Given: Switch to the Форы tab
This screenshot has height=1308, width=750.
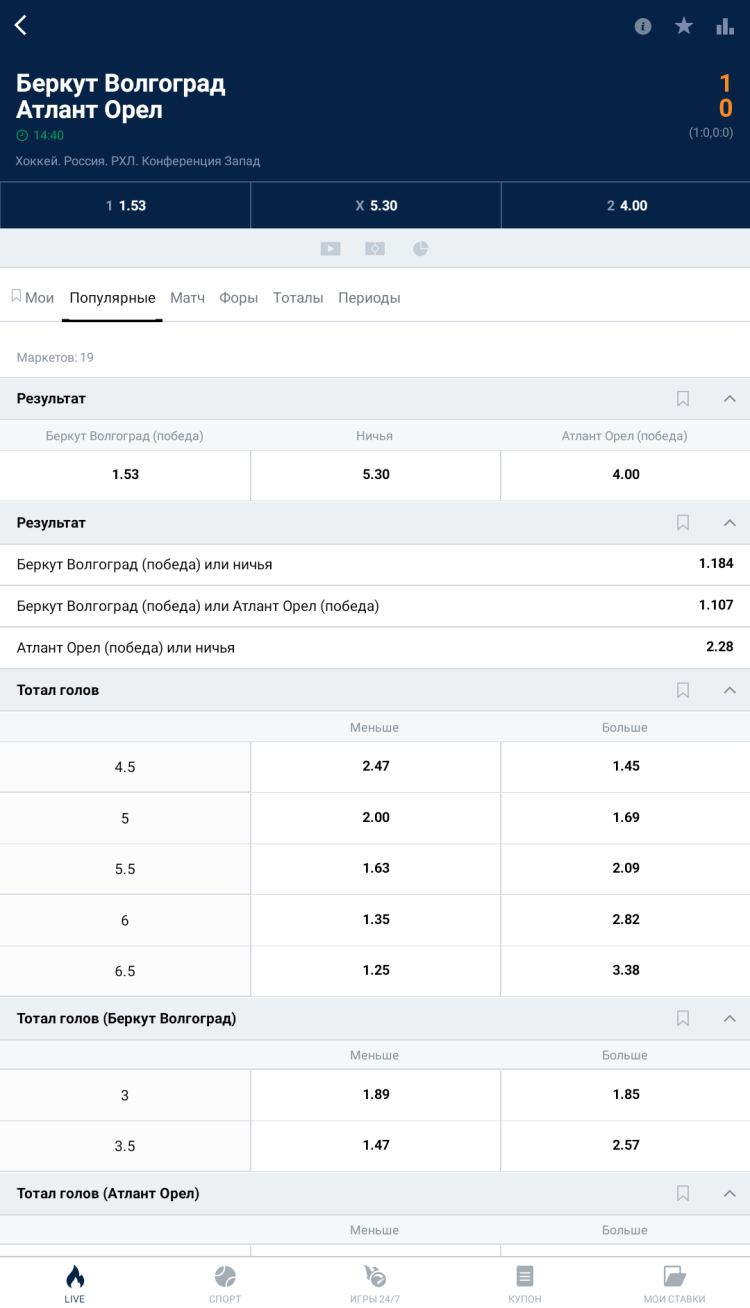Looking at the screenshot, I should [239, 298].
